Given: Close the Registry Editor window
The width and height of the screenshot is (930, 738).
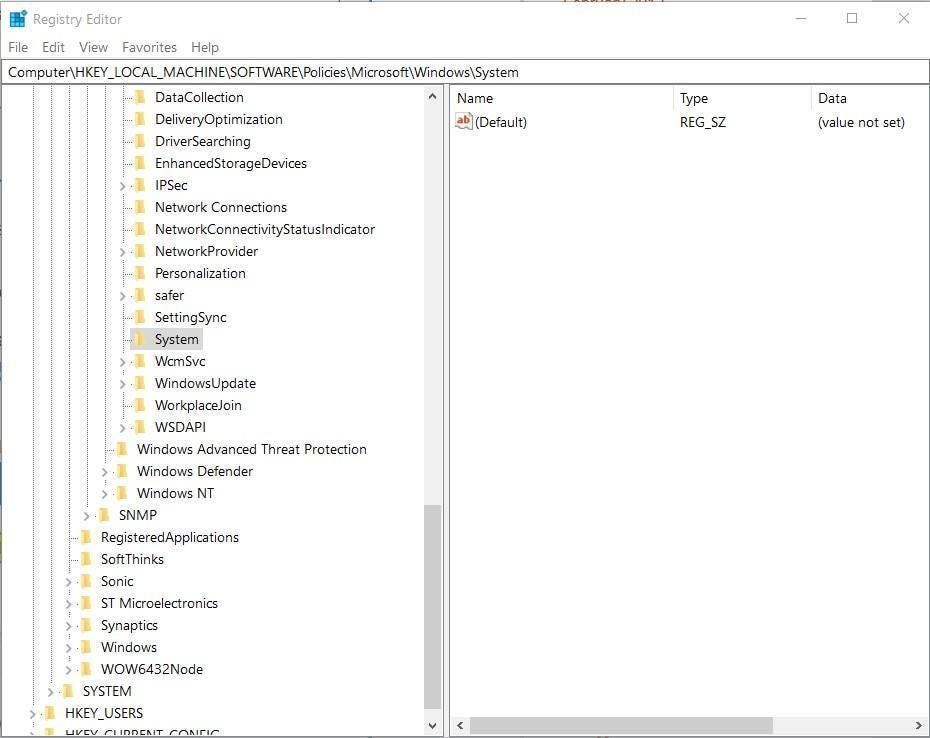Looking at the screenshot, I should point(903,18).
